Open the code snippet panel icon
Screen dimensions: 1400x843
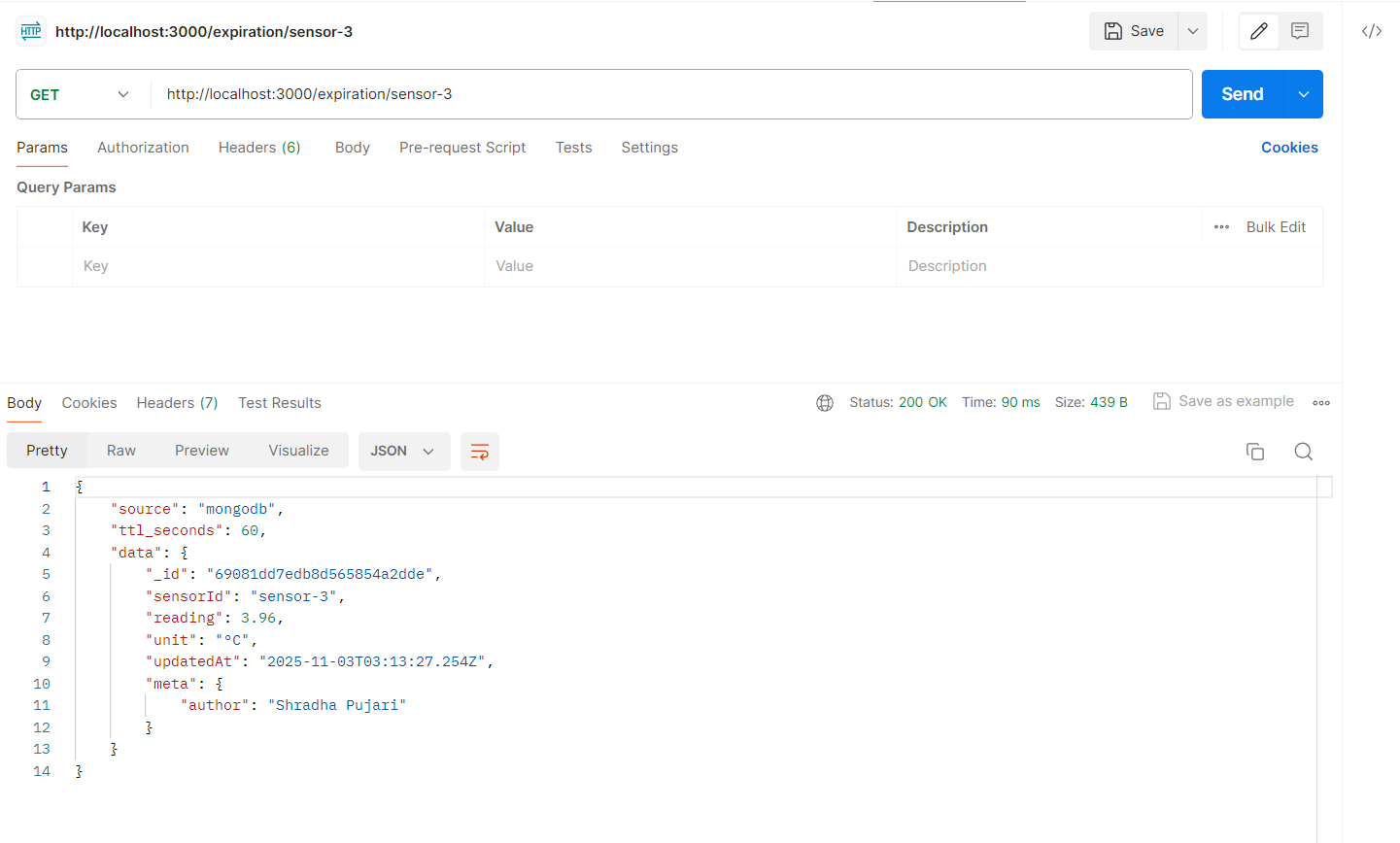1372,31
